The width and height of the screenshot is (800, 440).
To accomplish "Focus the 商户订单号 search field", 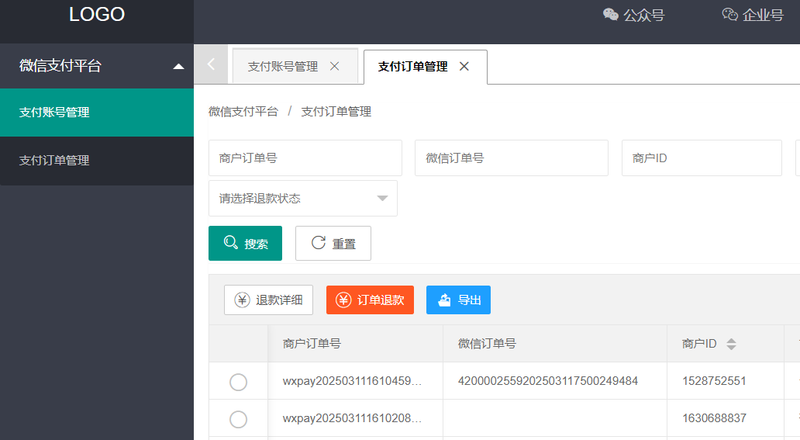I will pyautogui.click(x=305, y=158).
